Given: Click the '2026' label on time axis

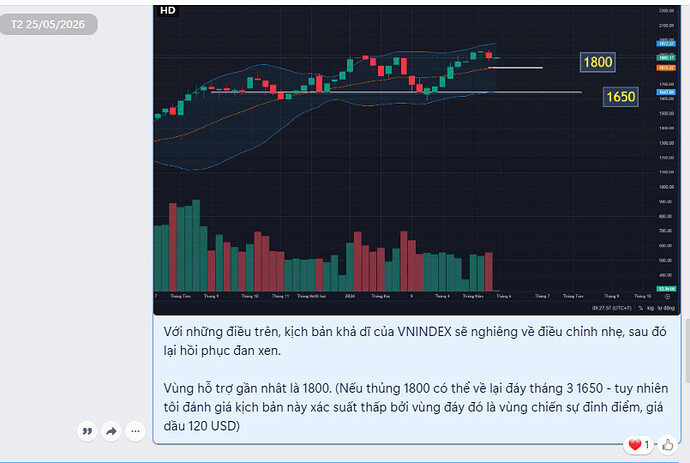Looking at the screenshot, I should coord(350,296).
